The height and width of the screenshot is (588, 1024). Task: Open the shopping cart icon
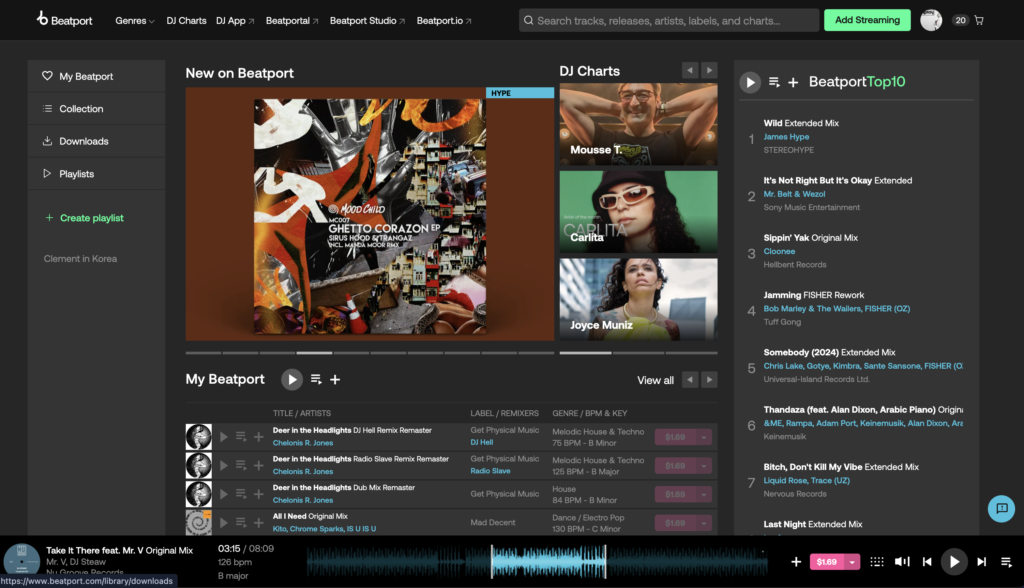pos(979,20)
